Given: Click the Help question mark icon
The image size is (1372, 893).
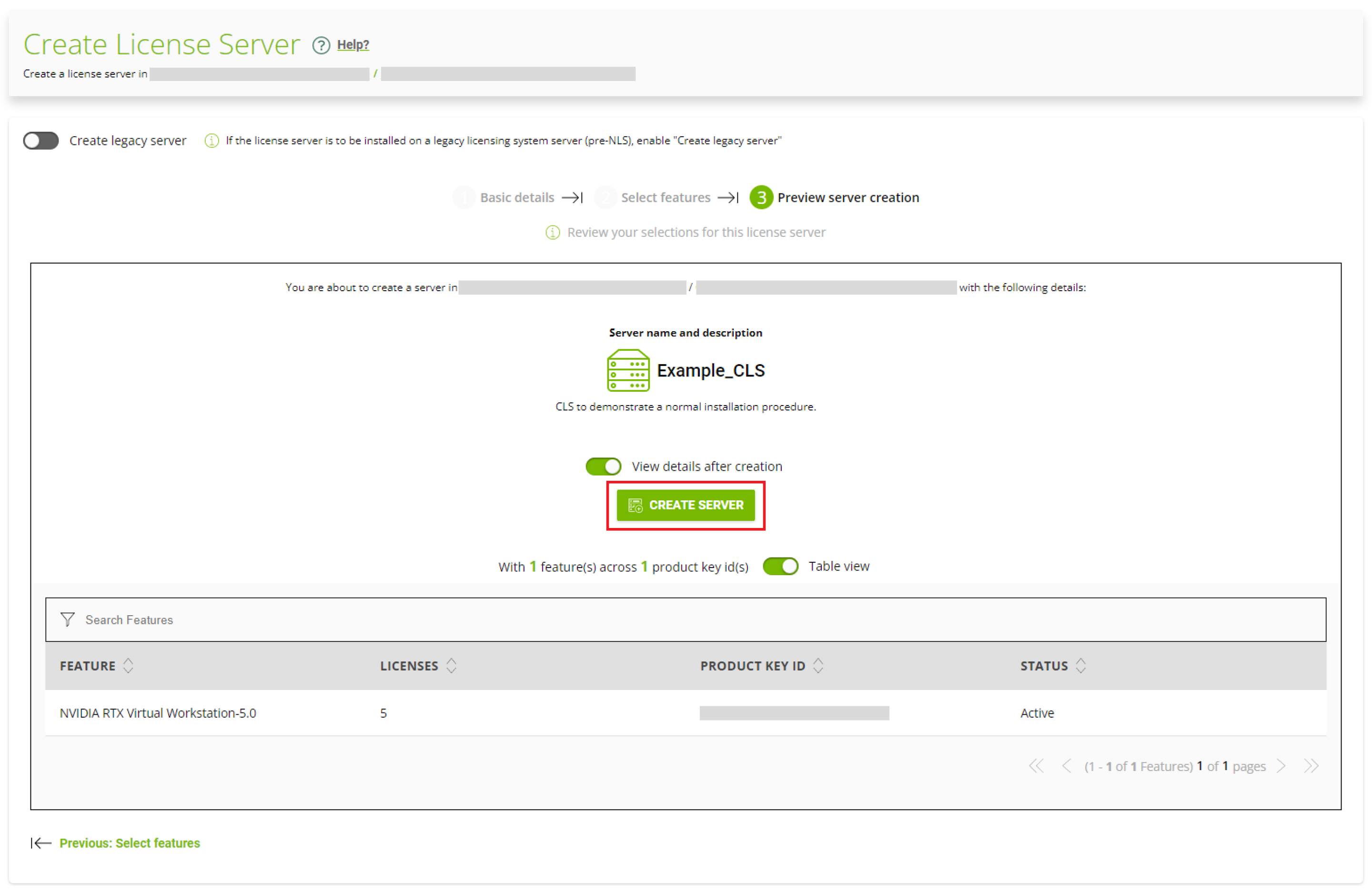Looking at the screenshot, I should [321, 45].
